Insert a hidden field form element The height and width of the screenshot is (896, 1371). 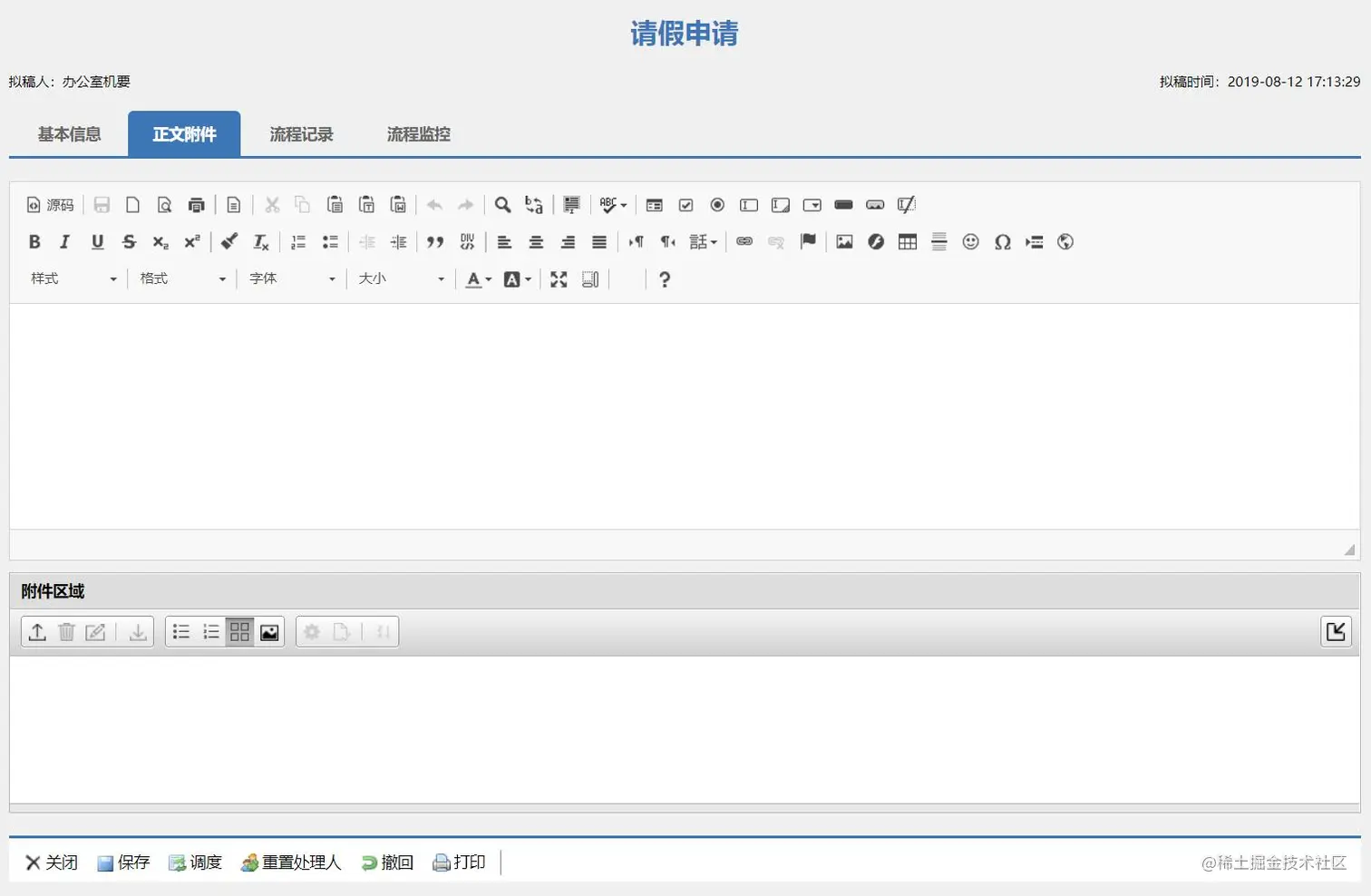(x=907, y=205)
